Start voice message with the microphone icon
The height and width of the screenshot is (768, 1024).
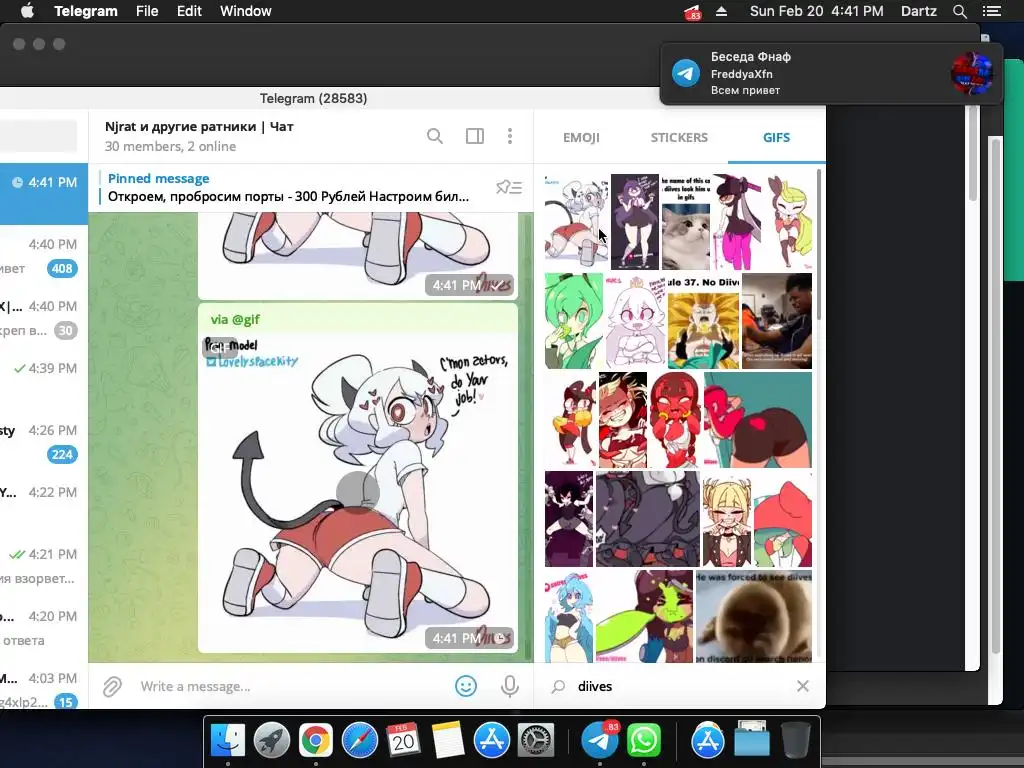(510, 686)
